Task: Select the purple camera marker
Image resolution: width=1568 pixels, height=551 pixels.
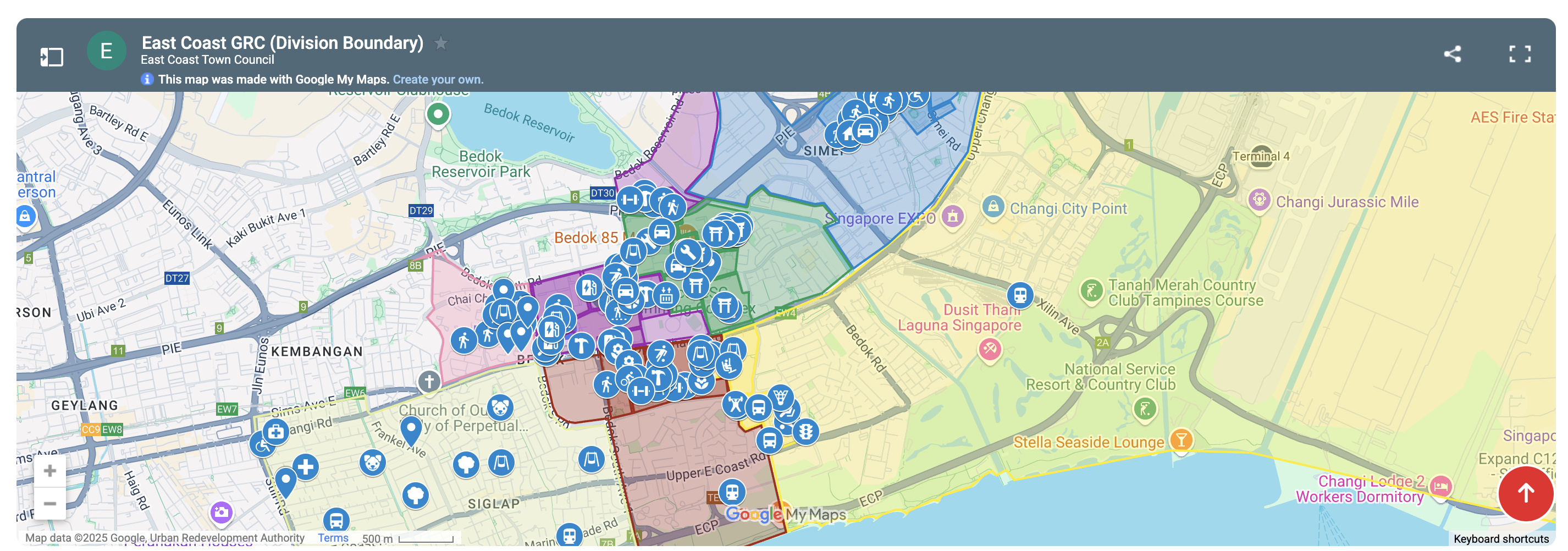Action: tap(222, 512)
